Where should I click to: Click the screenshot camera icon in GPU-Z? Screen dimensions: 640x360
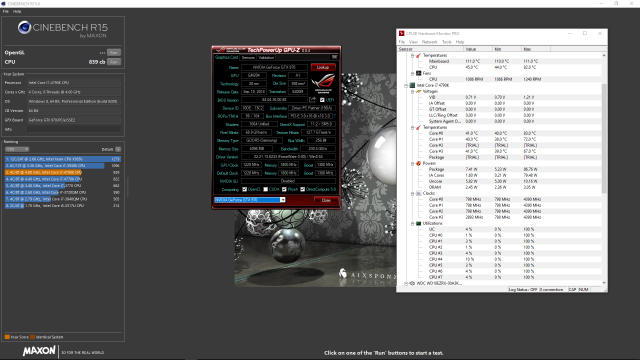click(x=334, y=57)
